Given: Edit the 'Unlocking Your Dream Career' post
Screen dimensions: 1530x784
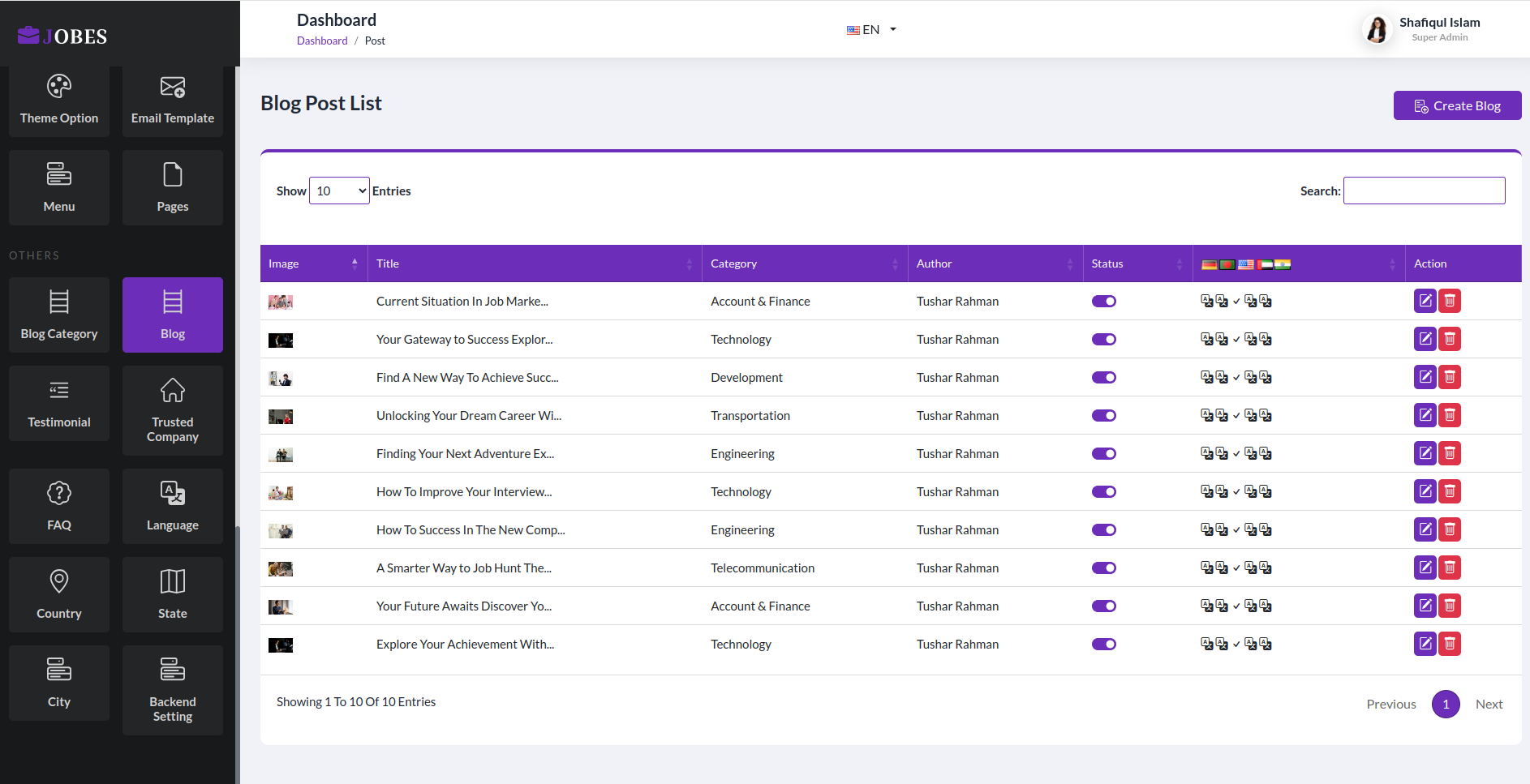Looking at the screenshot, I should coord(1425,415).
